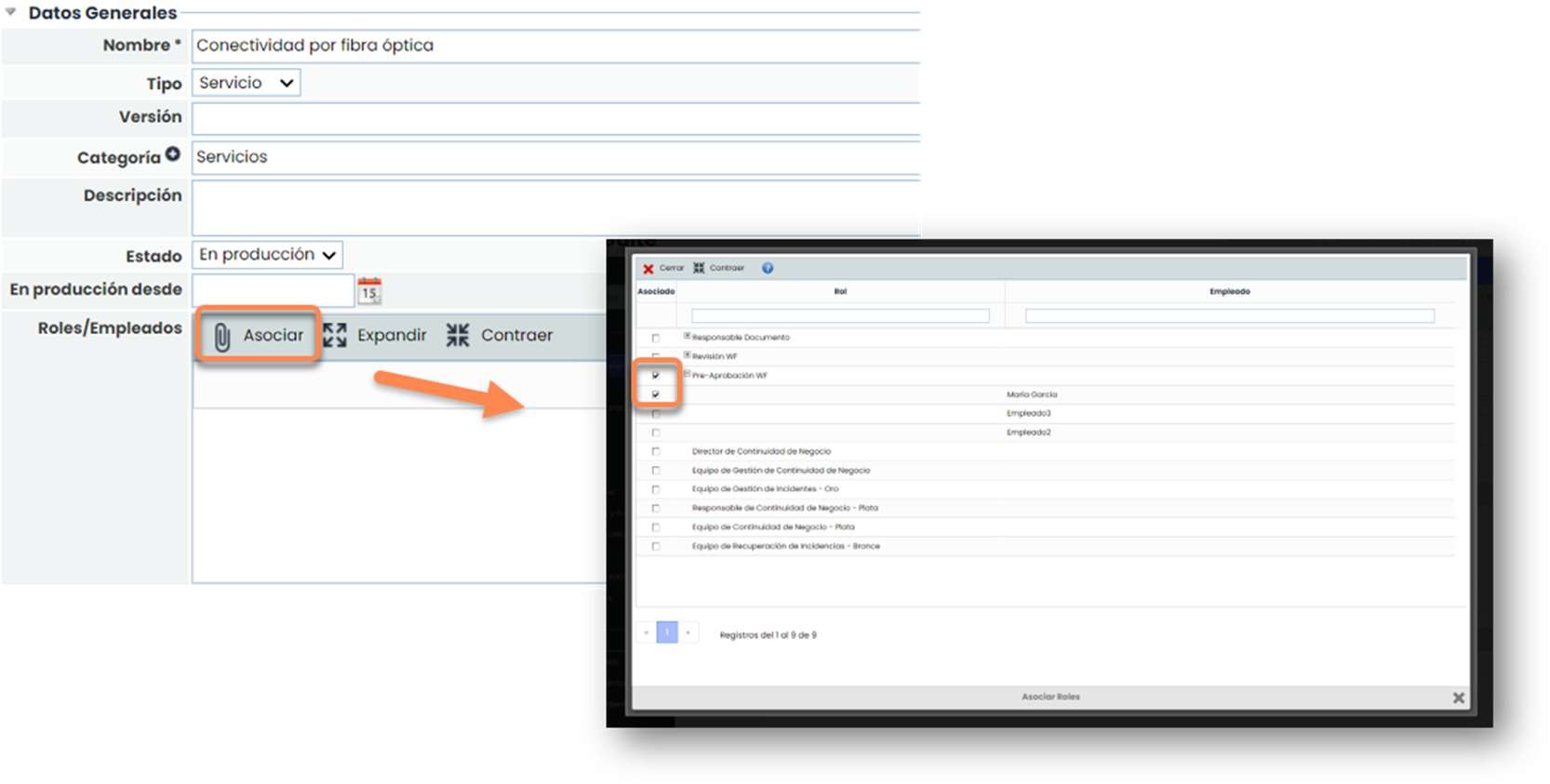Click the Expandir arrows icon

click(x=335, y=336)
